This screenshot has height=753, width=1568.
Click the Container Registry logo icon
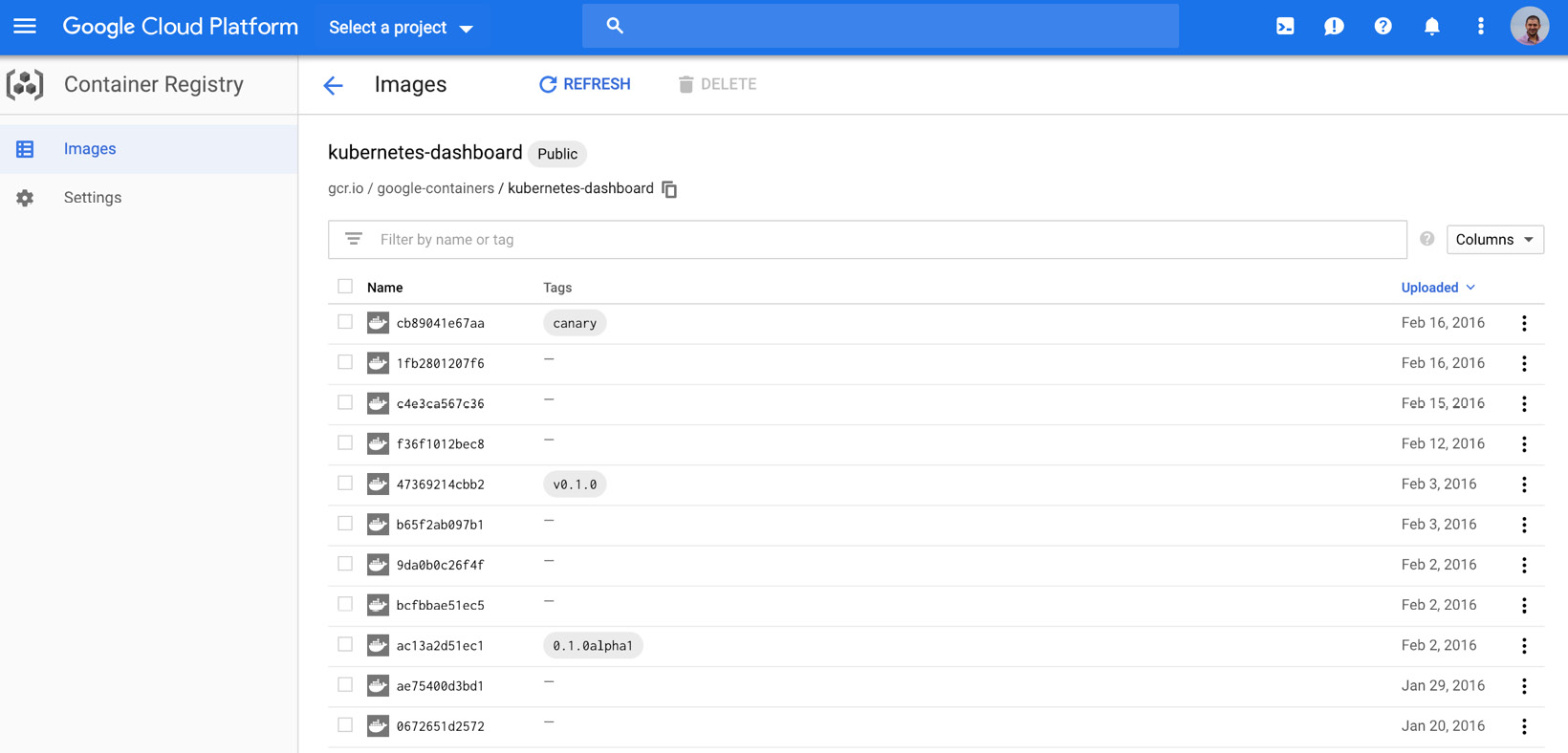[x=25, y=84]
